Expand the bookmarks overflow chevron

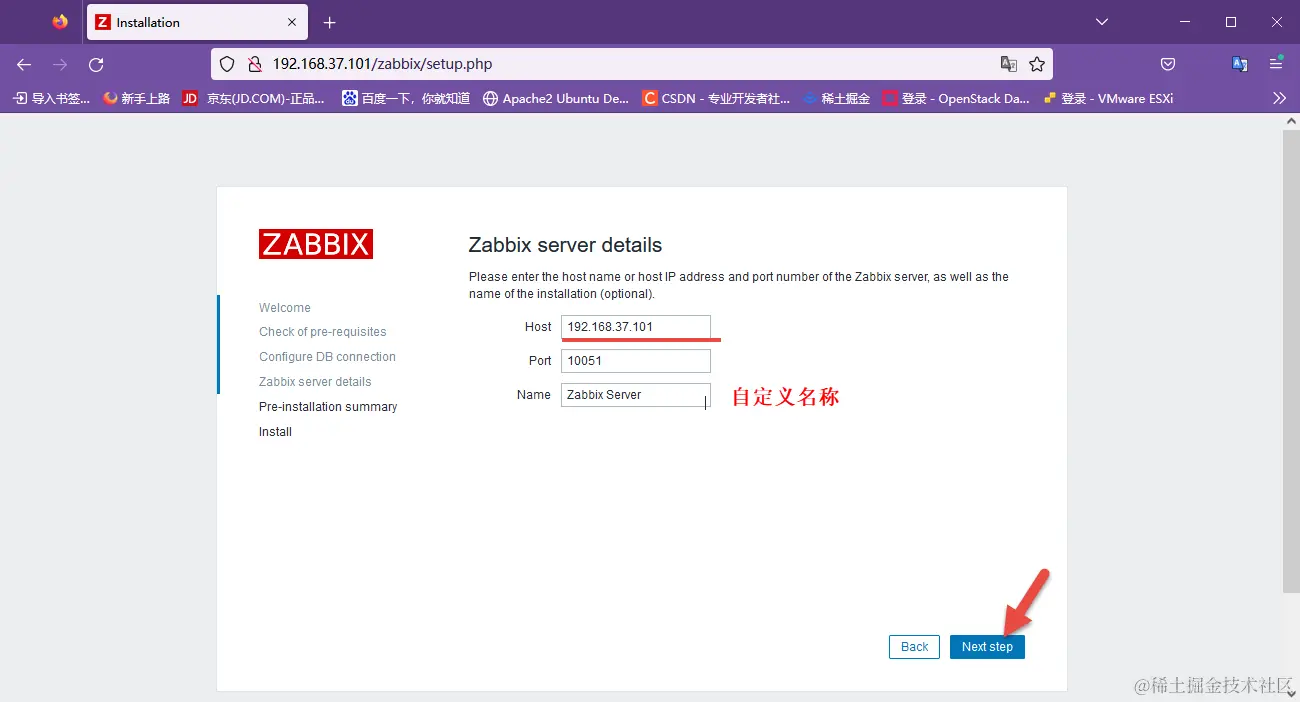pyautogui.click(x=1281, y=98)
